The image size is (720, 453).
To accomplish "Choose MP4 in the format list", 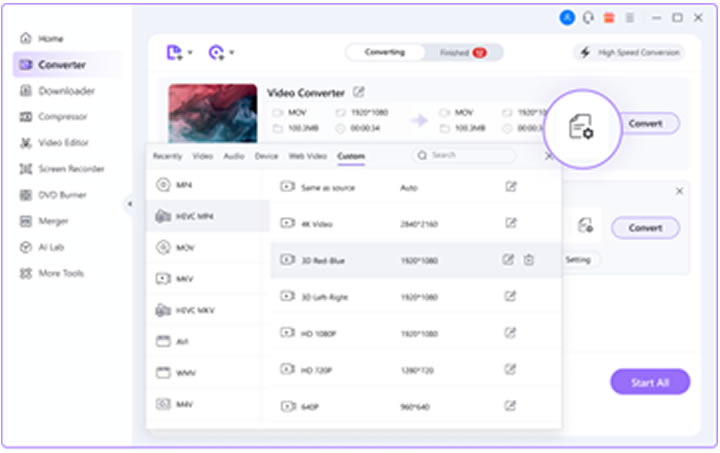I will point(208,185).
